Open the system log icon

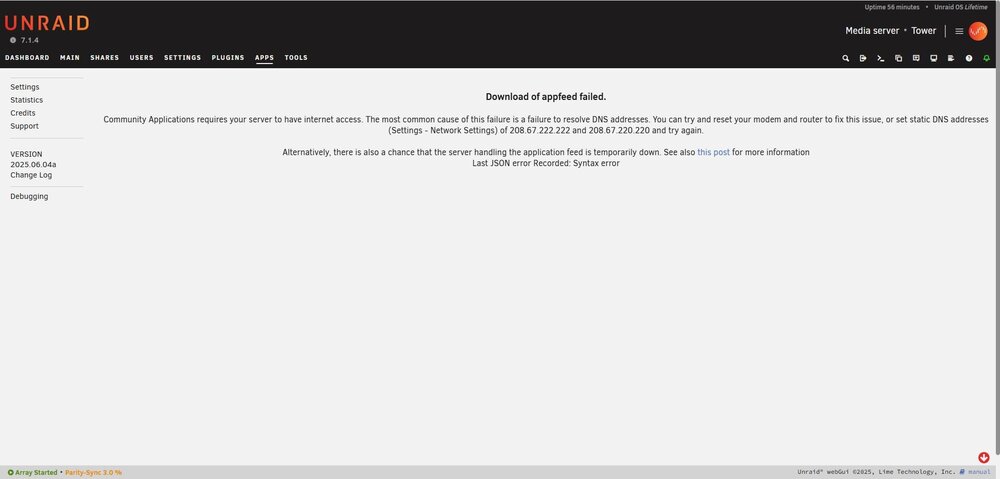951,58
